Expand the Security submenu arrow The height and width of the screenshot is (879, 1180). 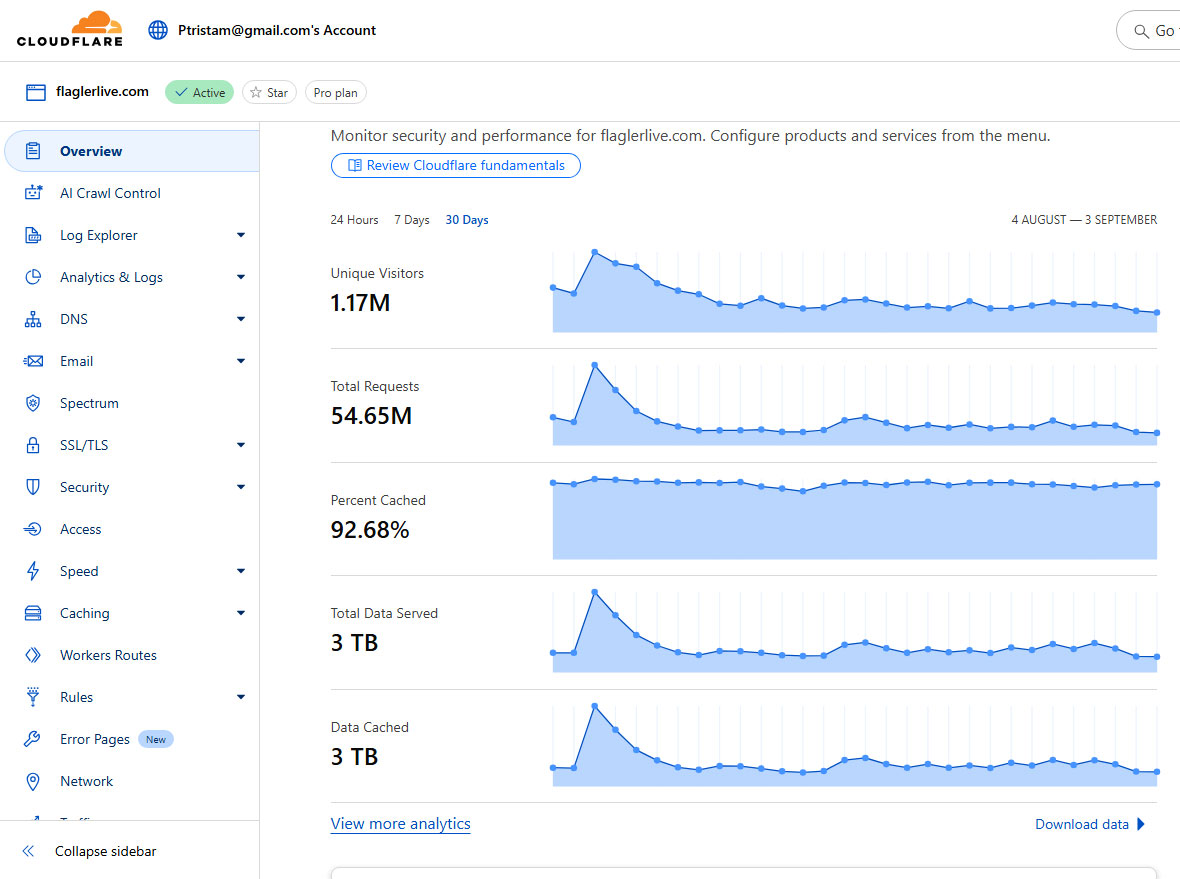pyautogui.click(x=241, y=487)
